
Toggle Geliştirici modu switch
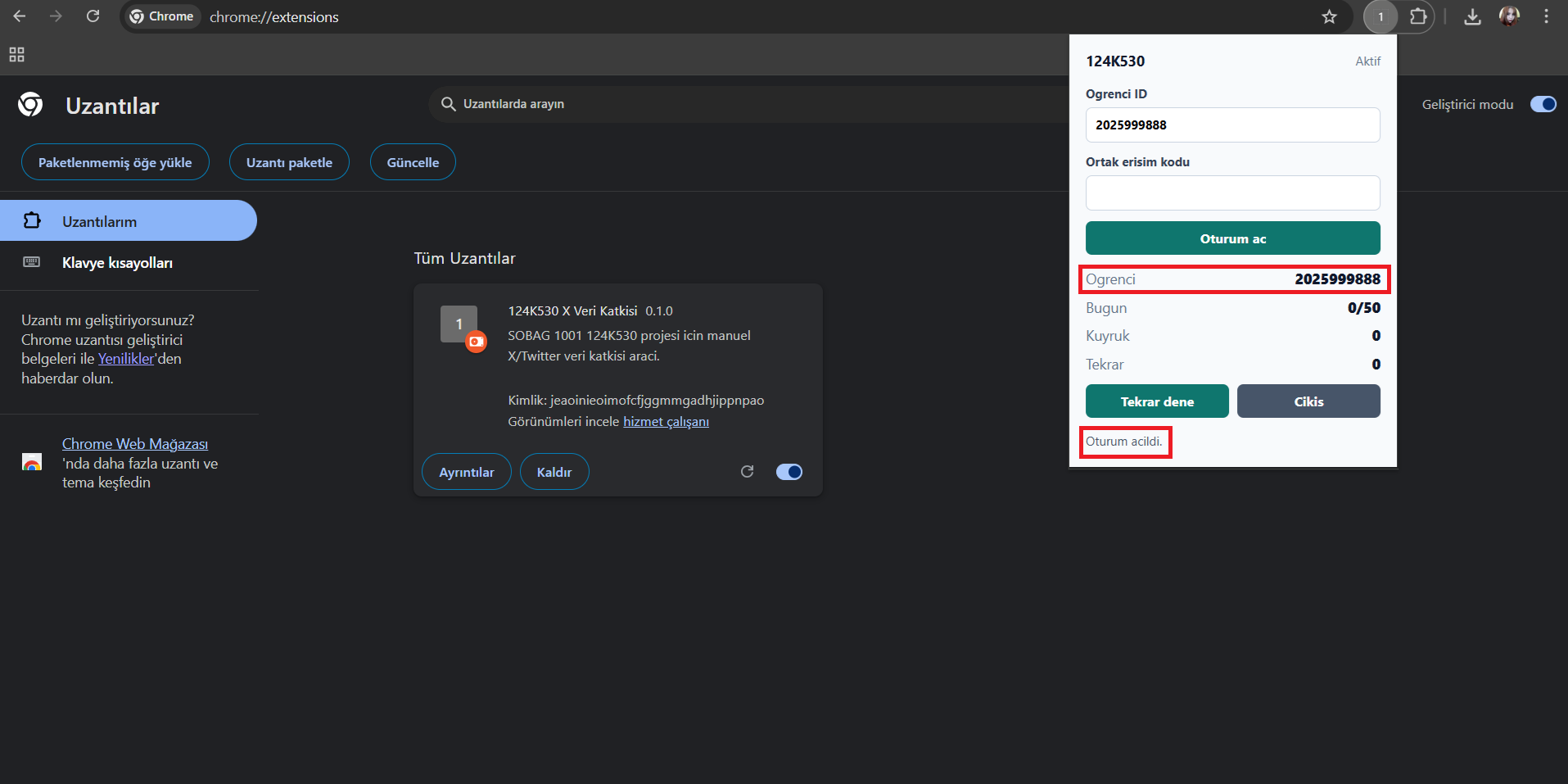click(1543, 104)
